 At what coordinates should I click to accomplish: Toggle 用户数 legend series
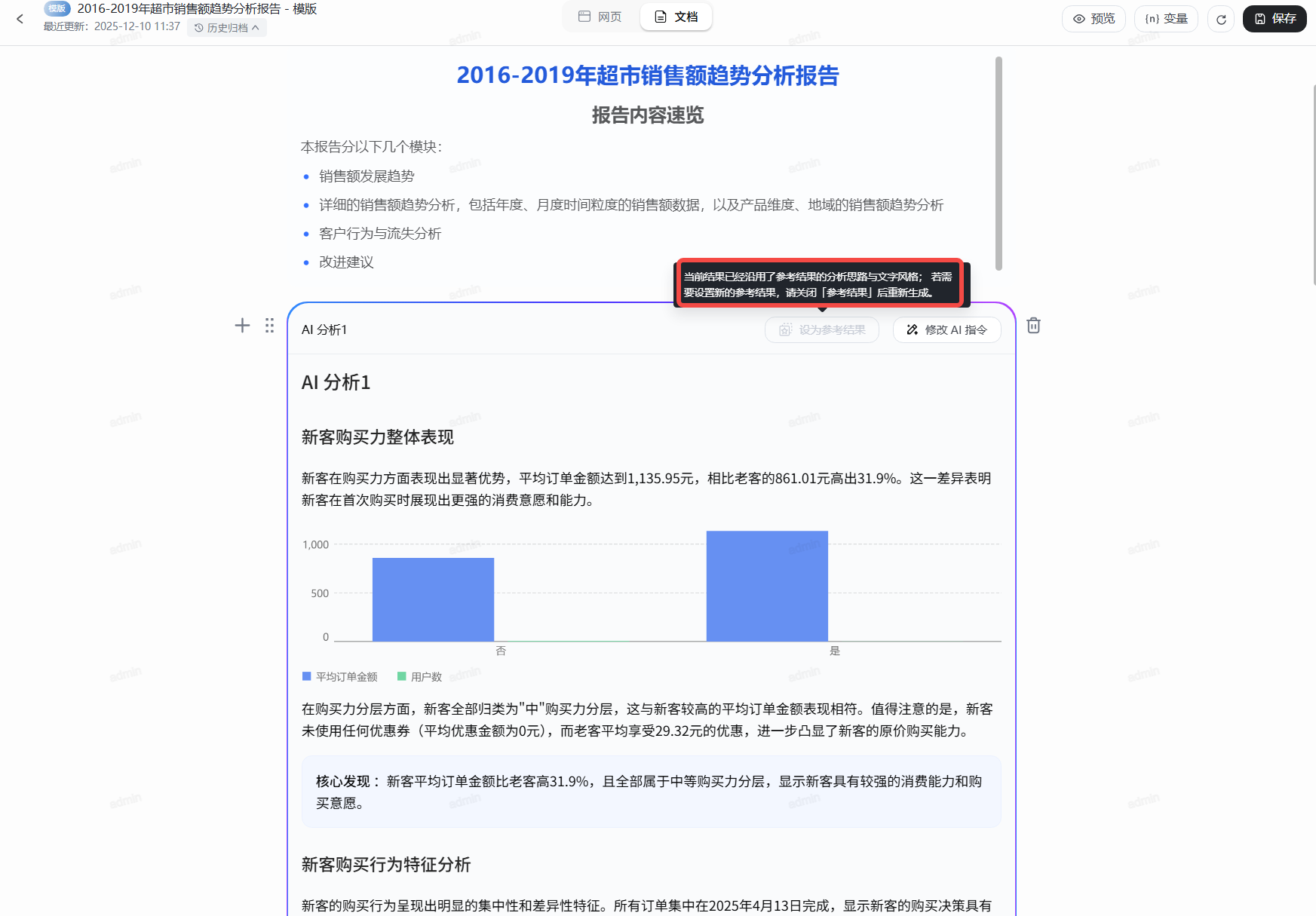click(x=420, y=677)
